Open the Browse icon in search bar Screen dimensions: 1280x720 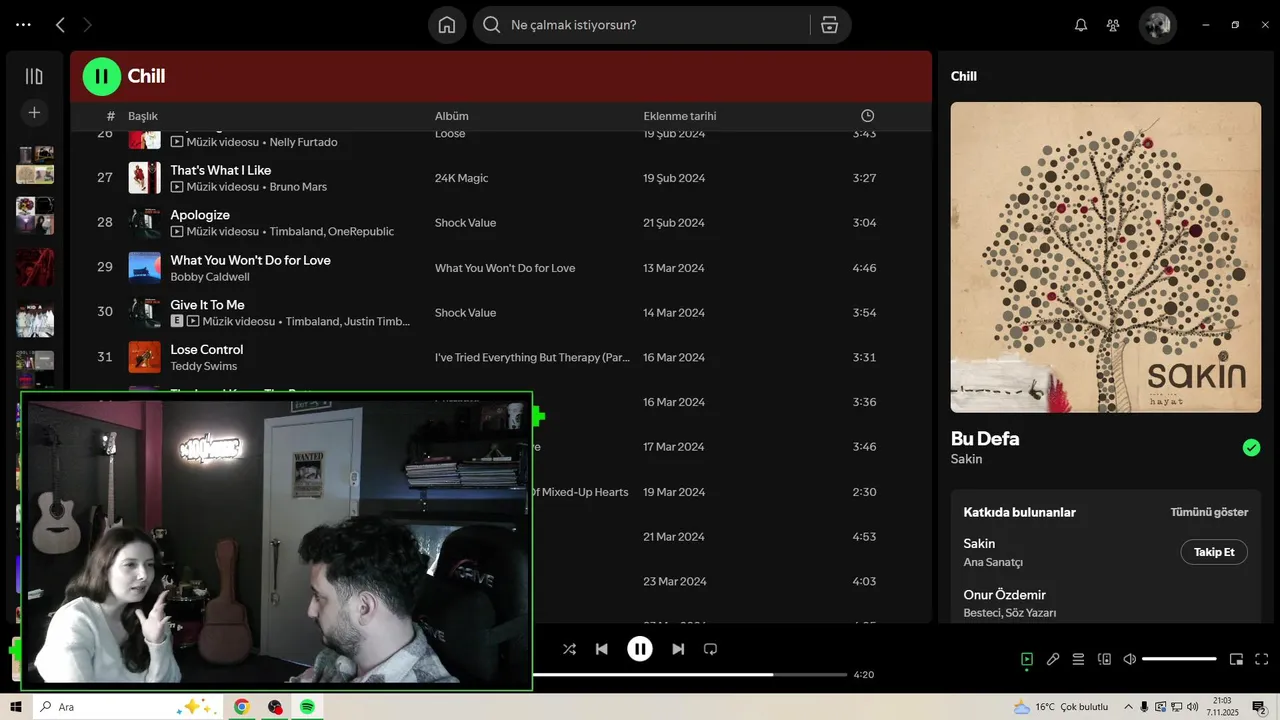point(829,25)
